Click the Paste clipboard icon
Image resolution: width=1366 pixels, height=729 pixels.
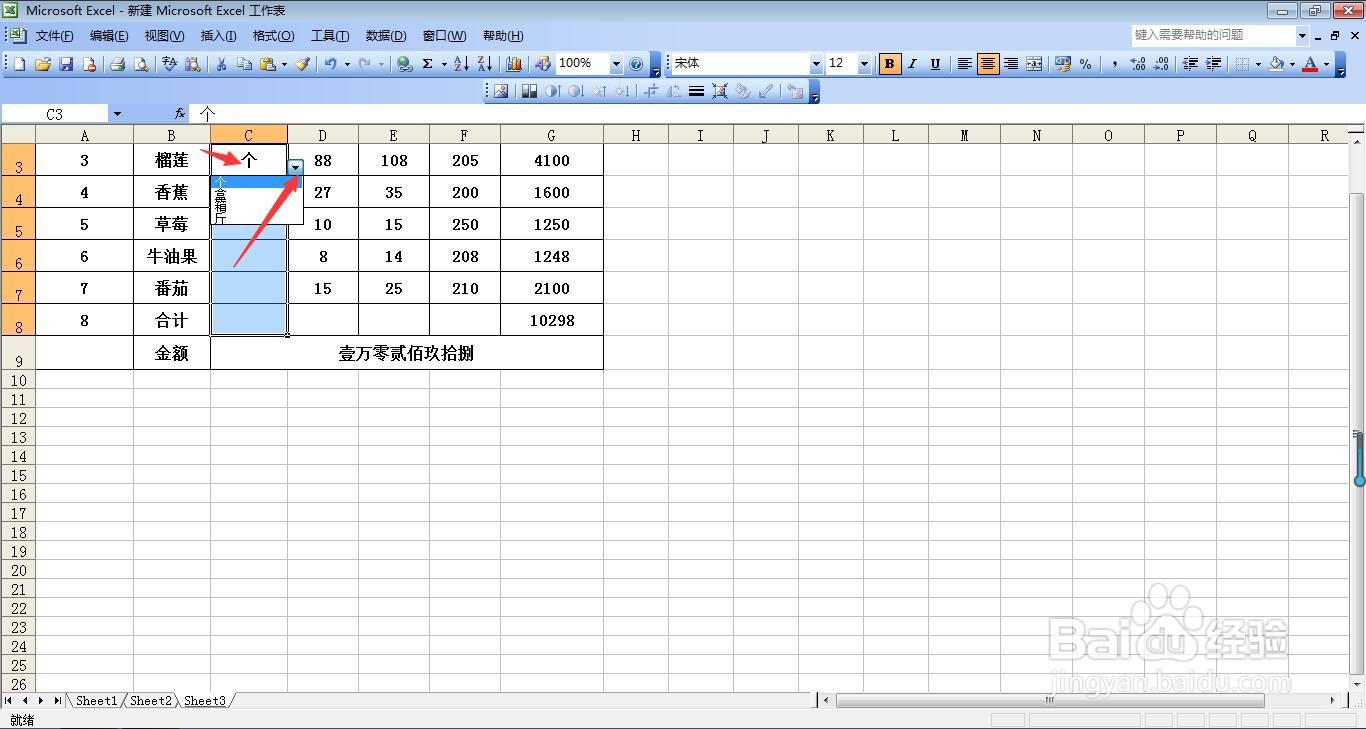(x=268, y=63)
